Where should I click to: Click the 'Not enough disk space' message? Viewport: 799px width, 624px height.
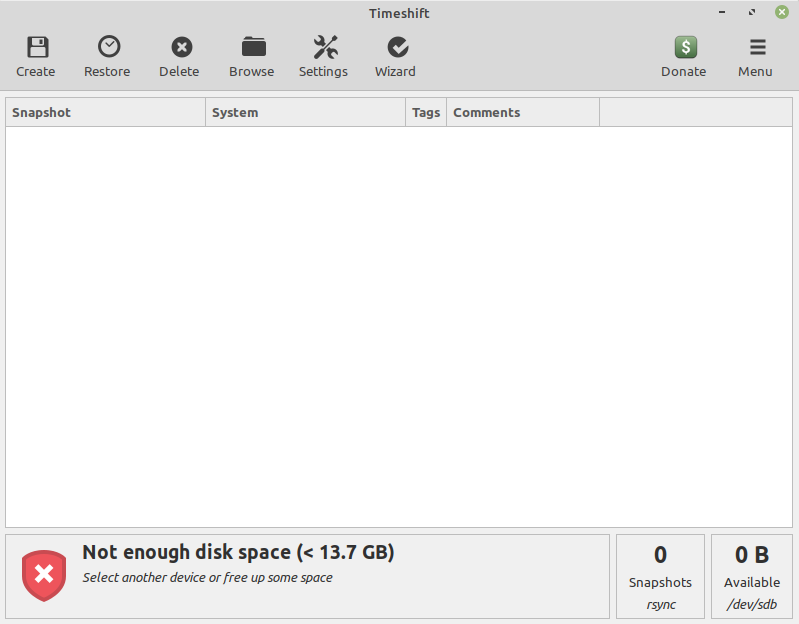(x=238, y=553)
